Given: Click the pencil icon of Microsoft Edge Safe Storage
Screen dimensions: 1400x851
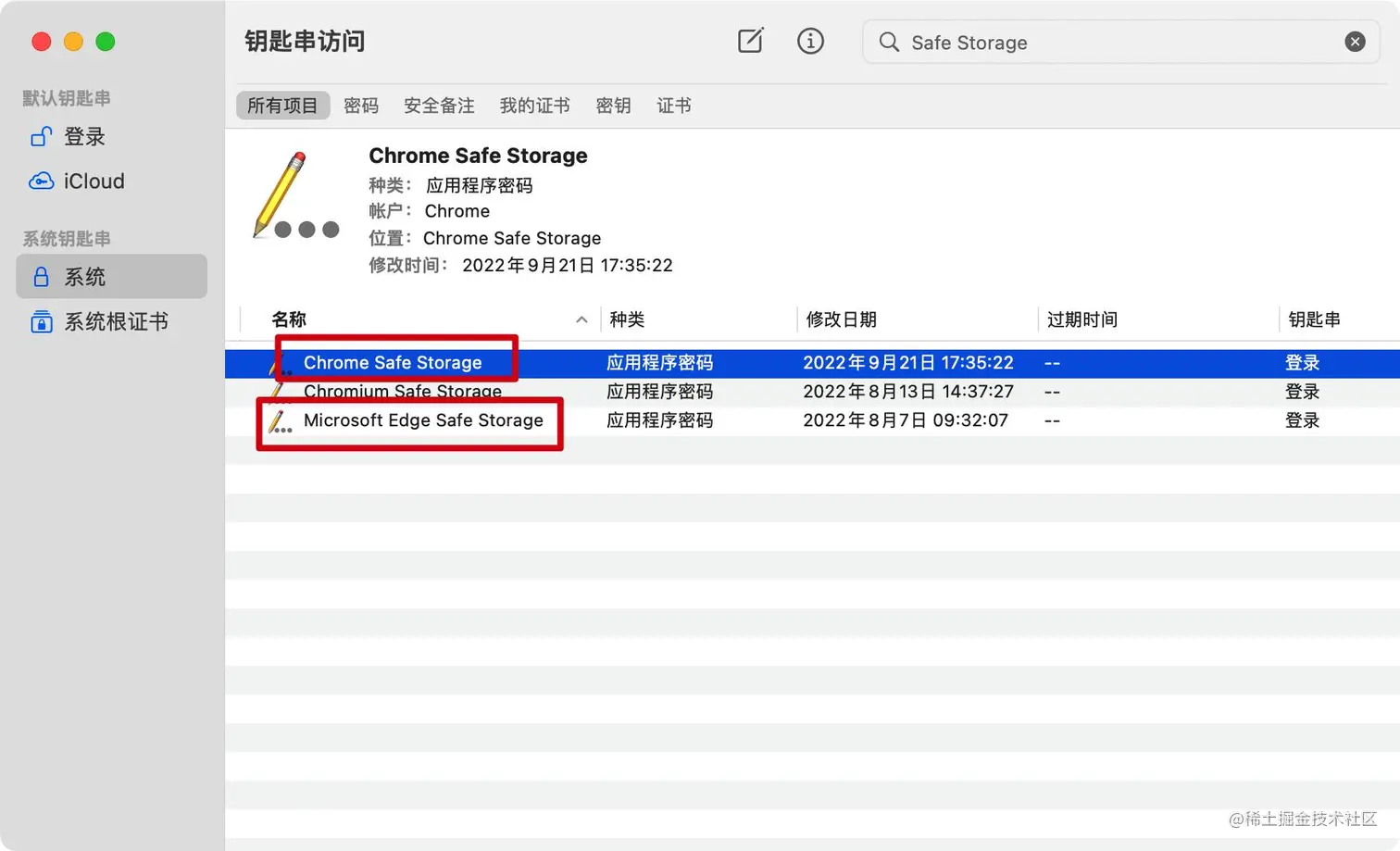Looking at the screenshot, I should pos(280,421).
